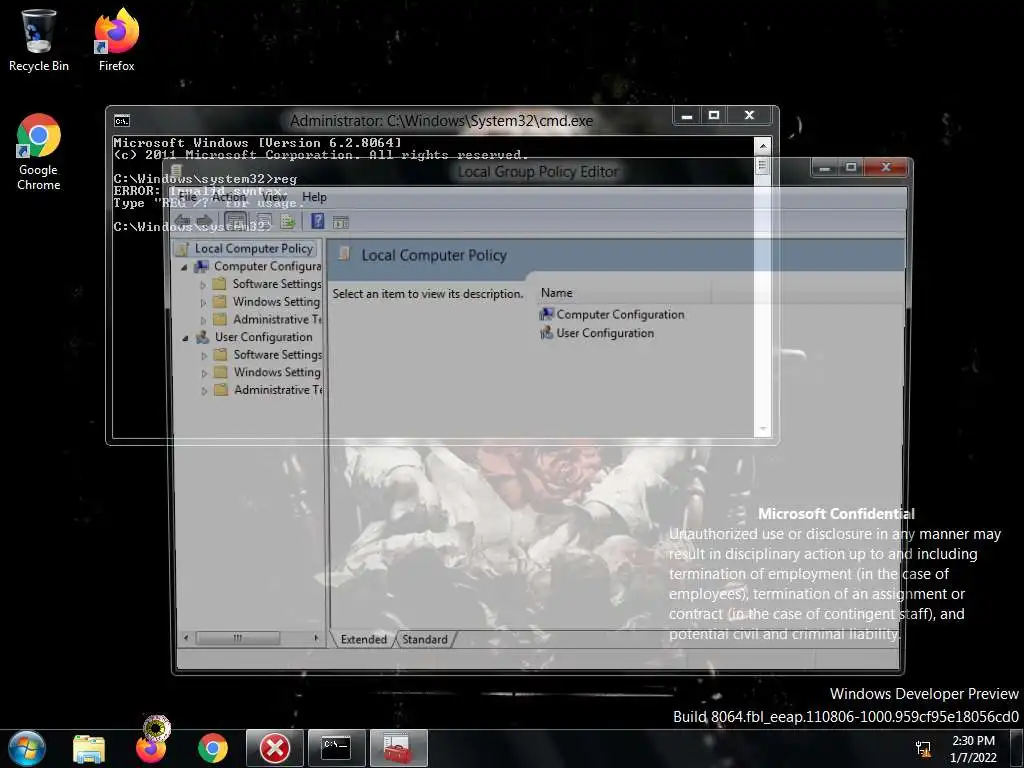
Task: Expand Software Settings under Computer Configuration
Action: 203,285
